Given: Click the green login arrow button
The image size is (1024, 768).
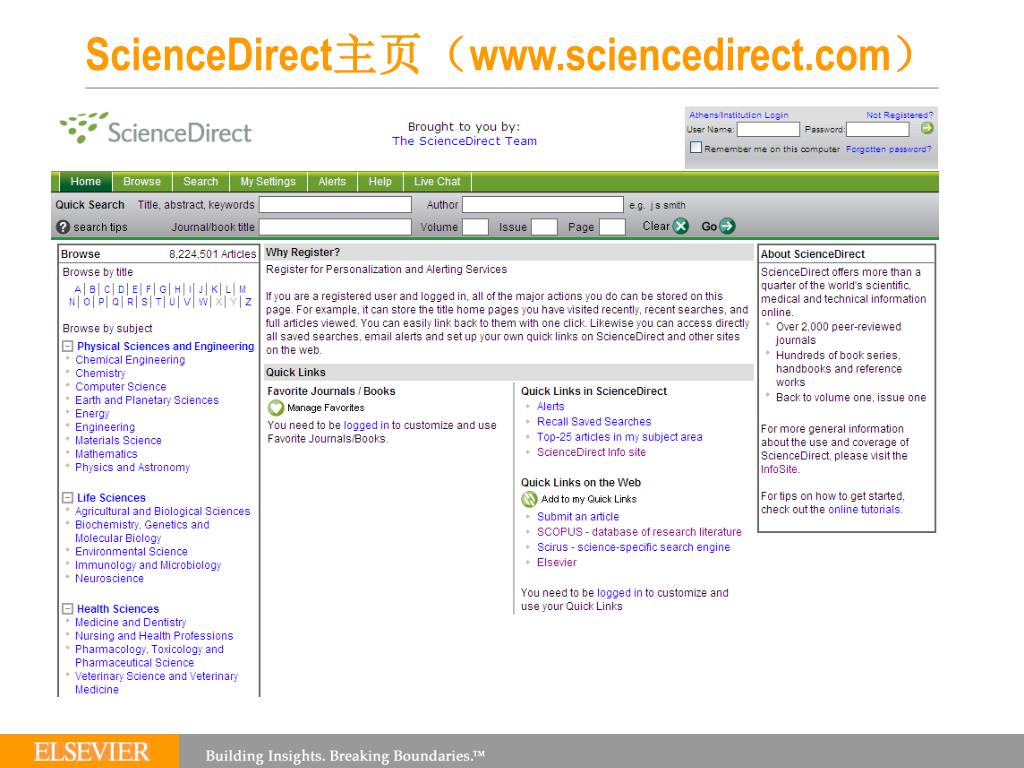Looking at the screenshot, I should pyautogui.click(x=926, y=129).
